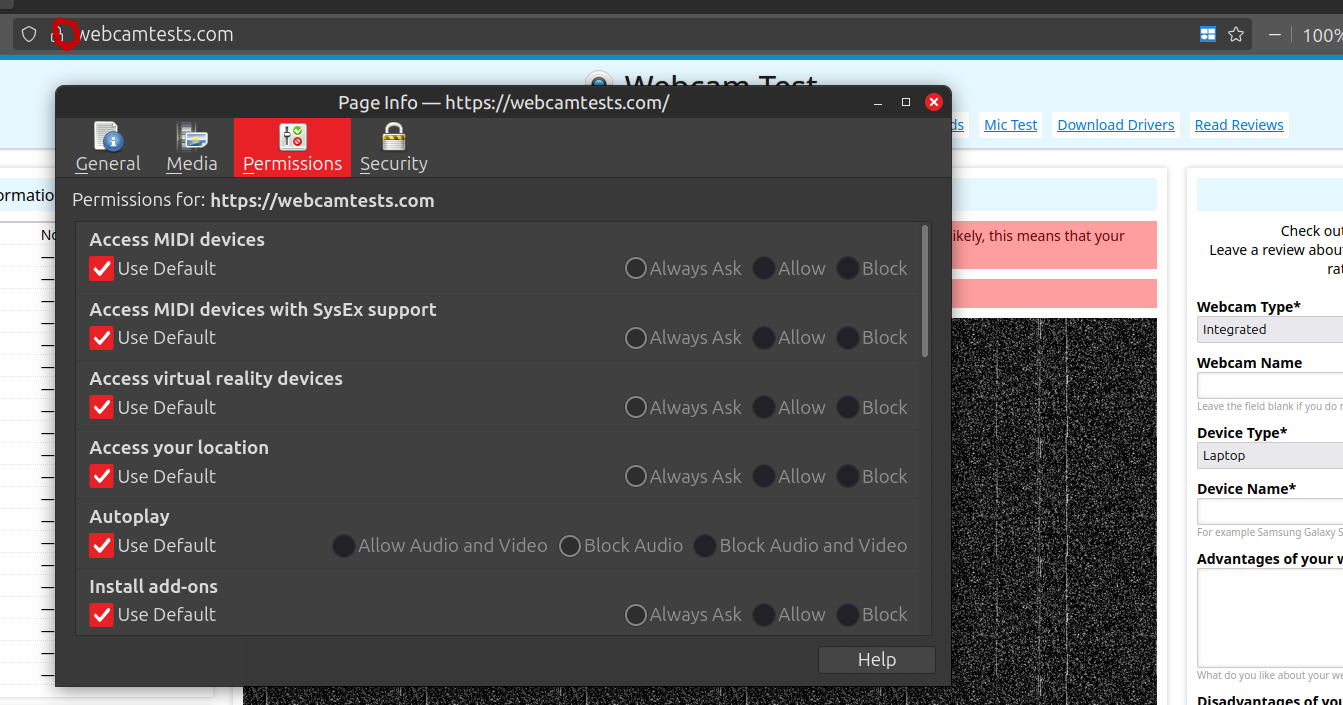The height and width of the screenshot is (705, 1343).
Task: Toggle Use Default for Access your location
Action: (x=101, y=476)
